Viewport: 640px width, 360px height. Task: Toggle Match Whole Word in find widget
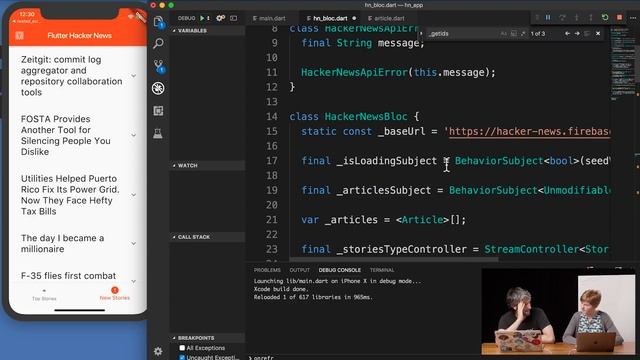coord(513,33)
